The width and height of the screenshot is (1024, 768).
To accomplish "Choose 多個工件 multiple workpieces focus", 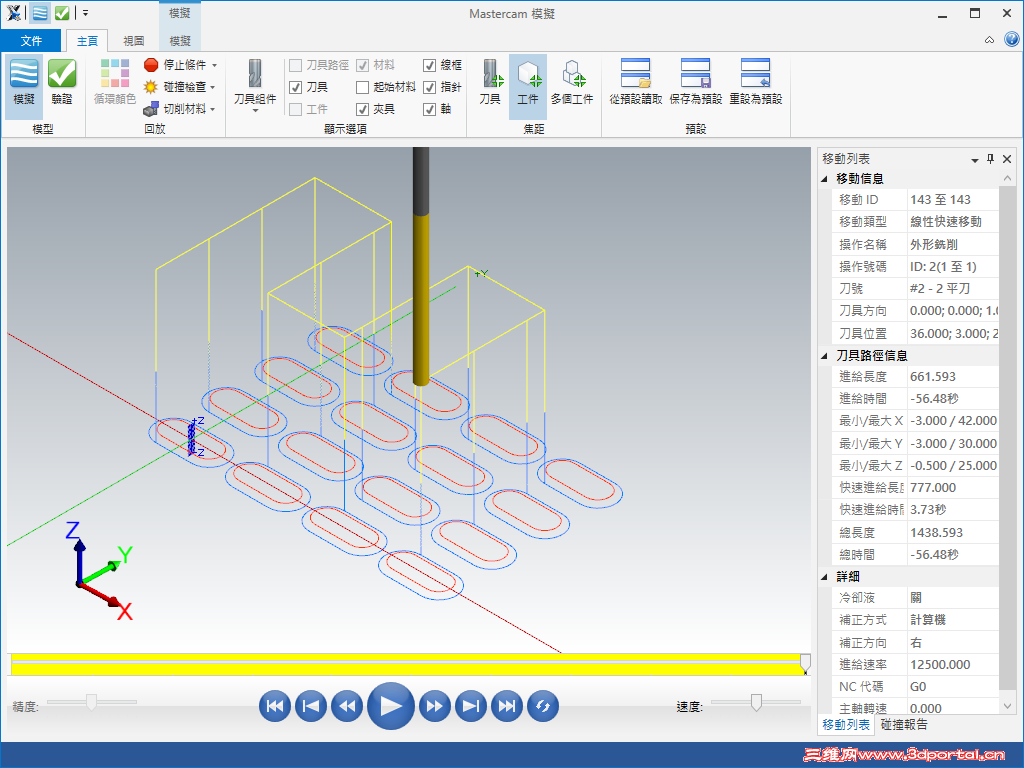I will point(572,83).
